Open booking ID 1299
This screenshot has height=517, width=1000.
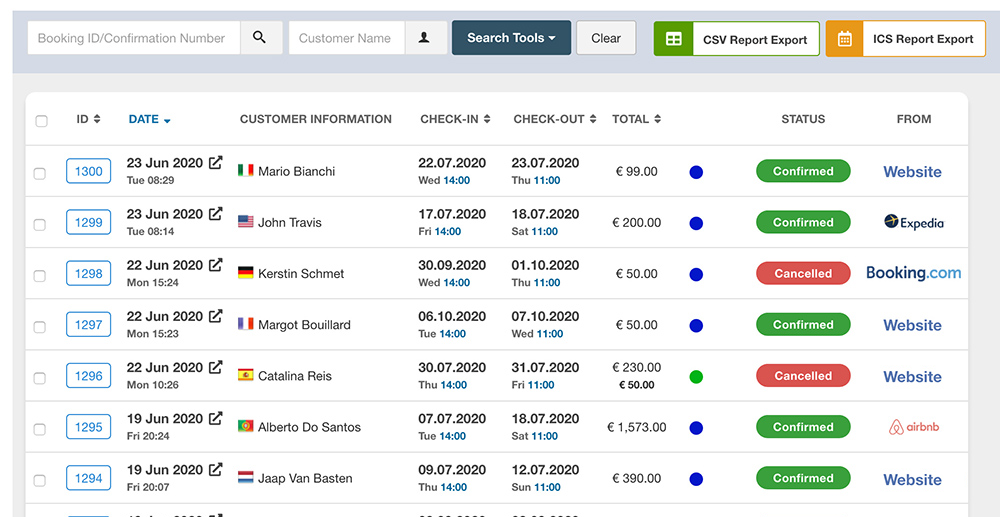point(89,222)
